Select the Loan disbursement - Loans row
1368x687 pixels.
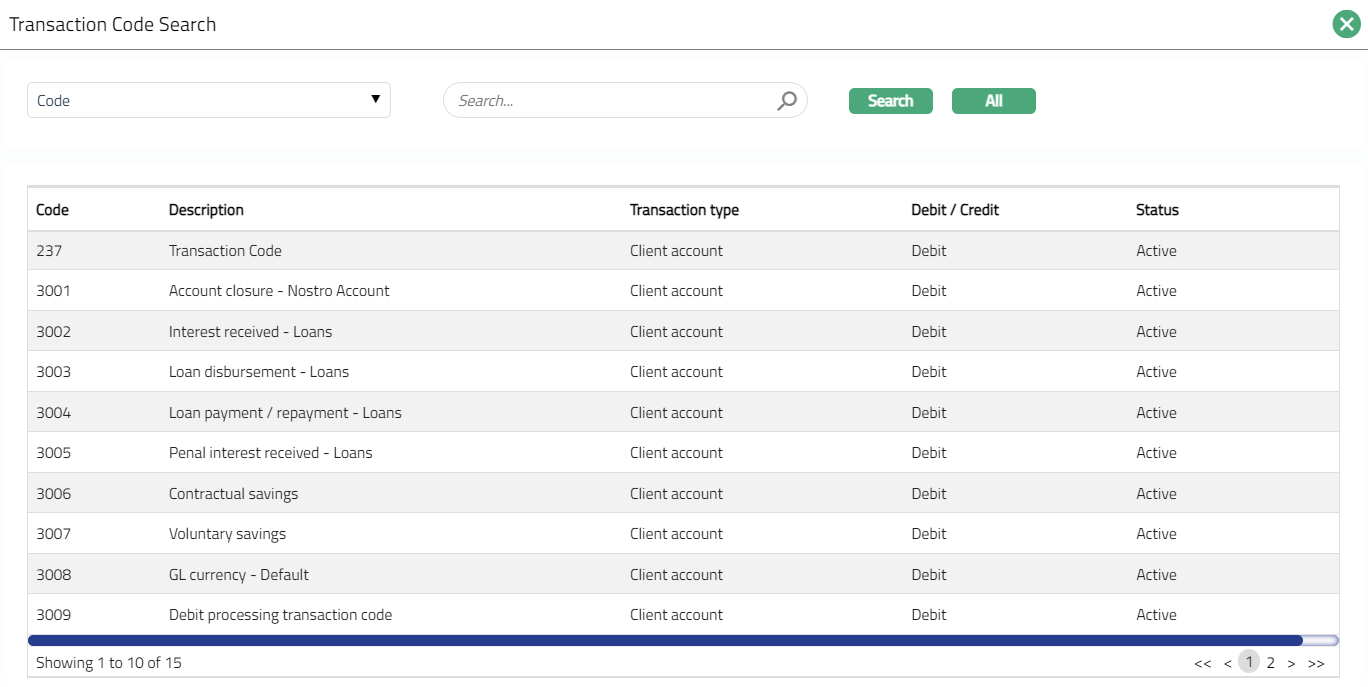pos(259,372)
